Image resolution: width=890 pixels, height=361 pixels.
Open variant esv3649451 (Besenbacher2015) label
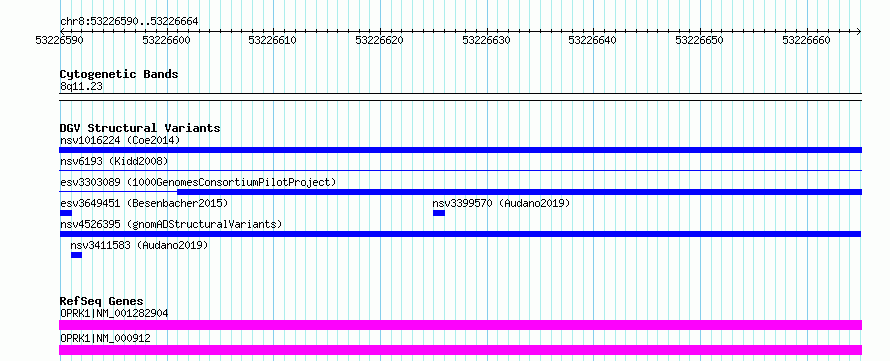(144, 203)
